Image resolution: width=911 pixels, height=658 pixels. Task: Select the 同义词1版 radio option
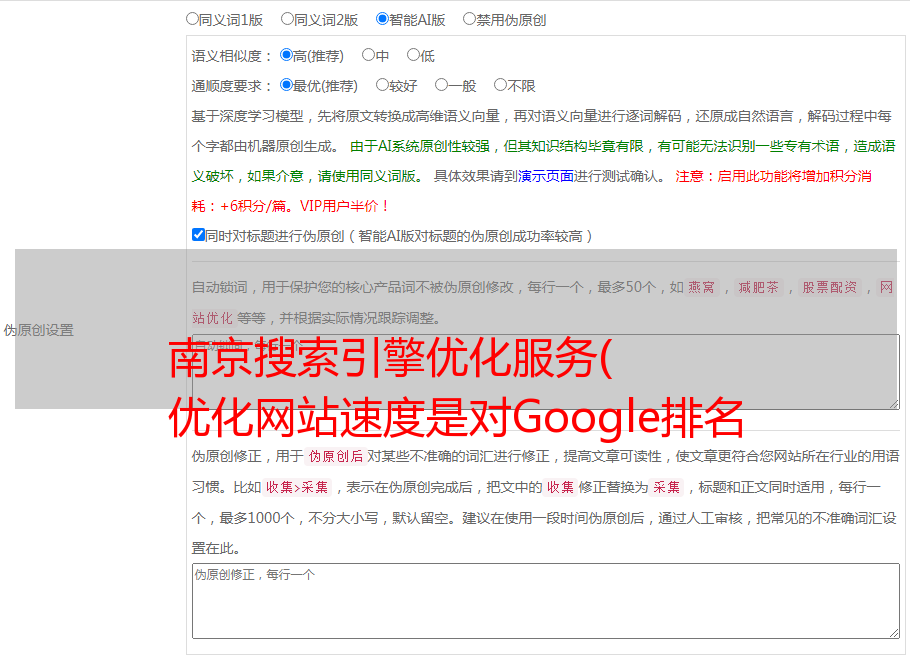point(192,19)
